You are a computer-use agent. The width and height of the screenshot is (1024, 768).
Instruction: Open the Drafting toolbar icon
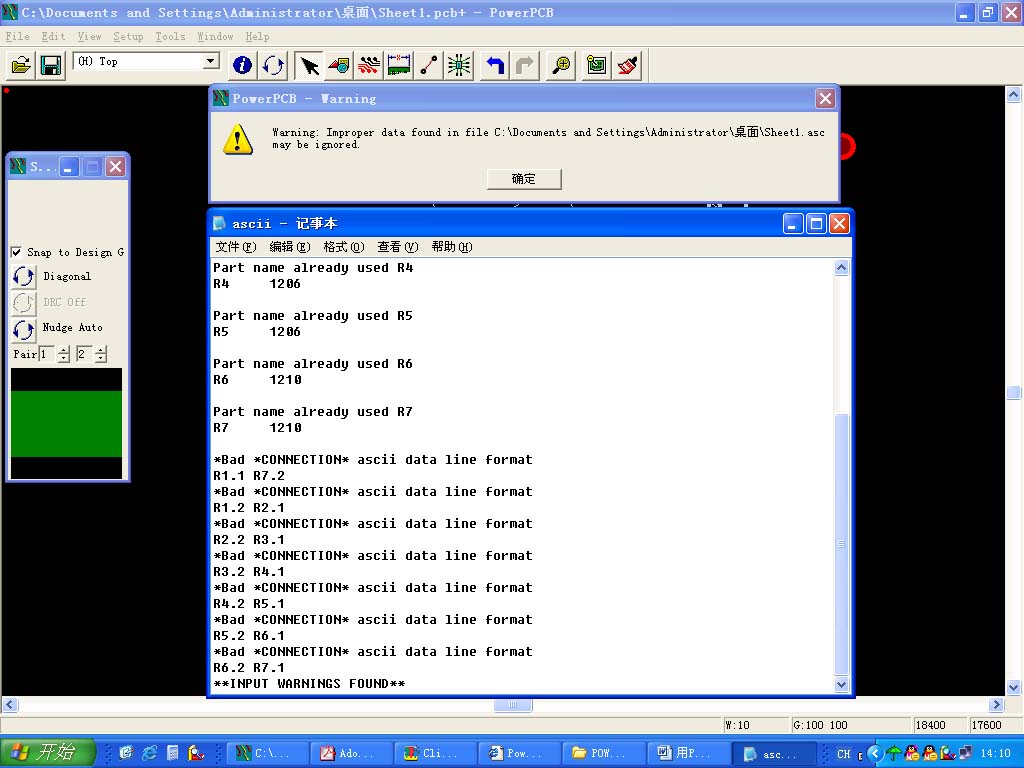click(x=339, y=65)
